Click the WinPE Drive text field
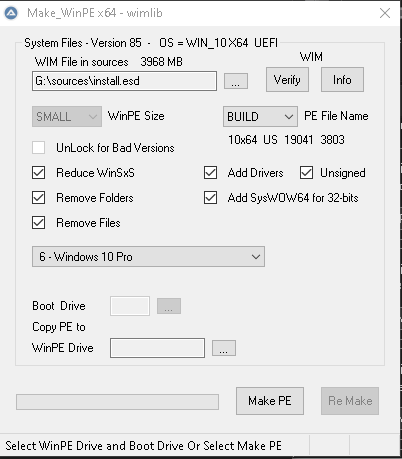Viewport: 402px width, 459px height. tap(157, 348)
